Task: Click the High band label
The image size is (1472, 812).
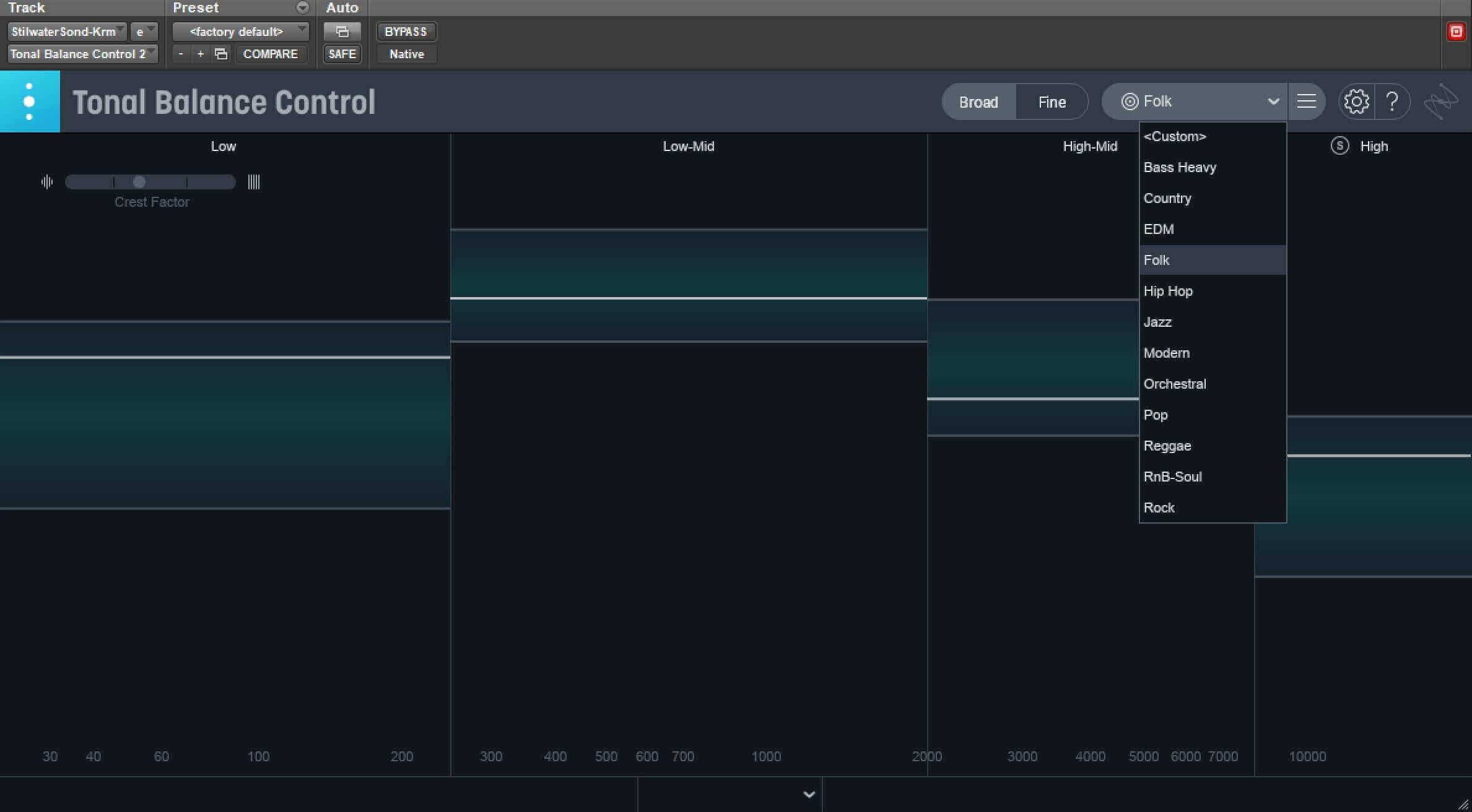Action: click(x=1374, y=146)
